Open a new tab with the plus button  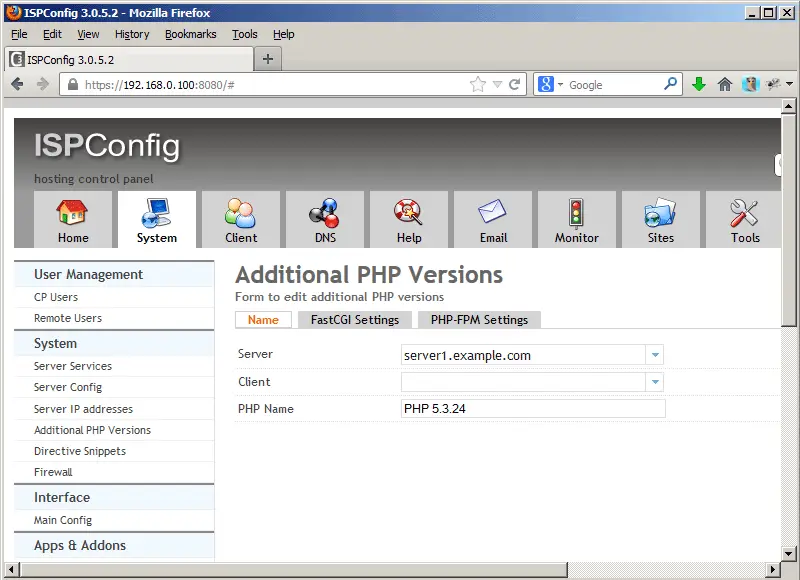[267, 59]
